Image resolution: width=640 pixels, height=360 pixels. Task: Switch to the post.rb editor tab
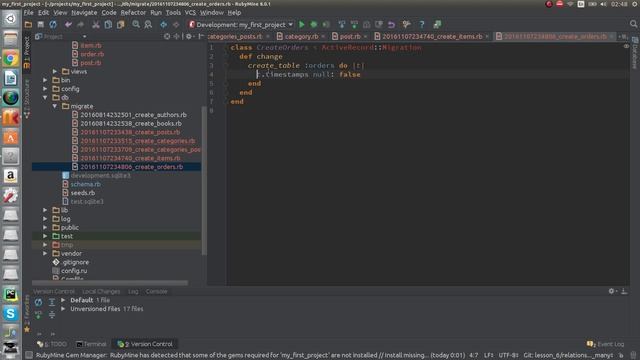click(350, 37)
